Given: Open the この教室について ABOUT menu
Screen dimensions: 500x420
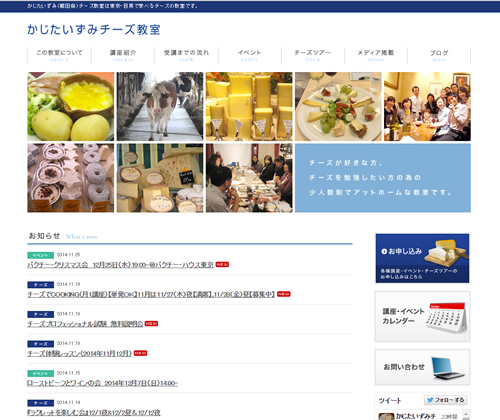Looking at the screenshot, I should pyautogui.click(x=59, y=55).
